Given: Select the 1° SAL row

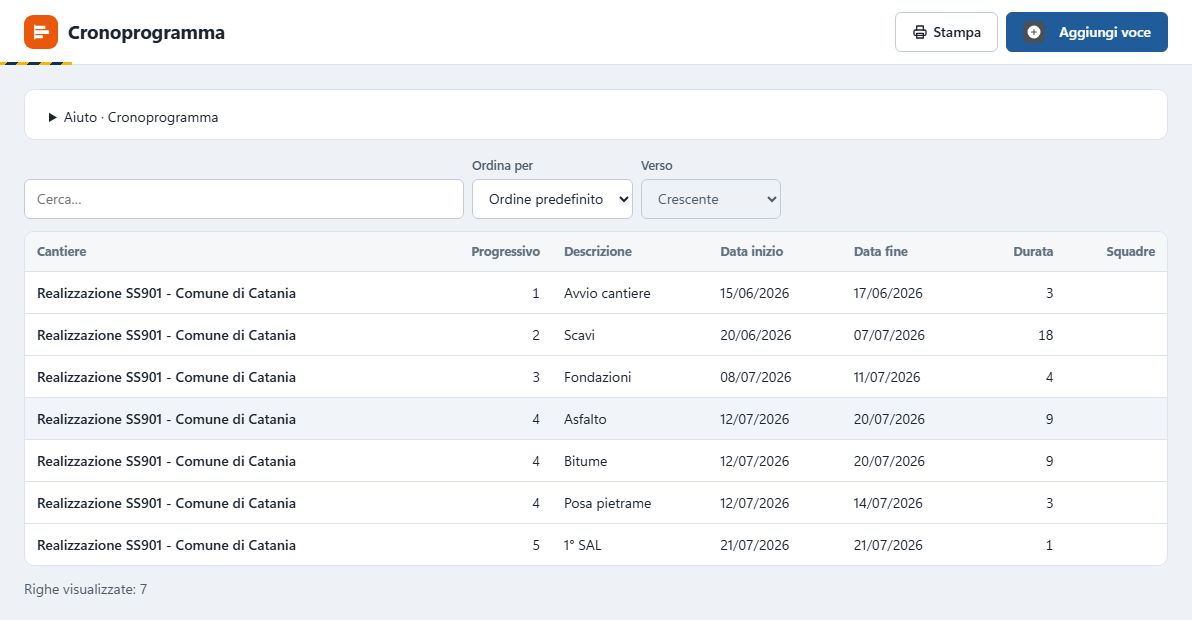Looking at the screenshot, I should (596, 545).
